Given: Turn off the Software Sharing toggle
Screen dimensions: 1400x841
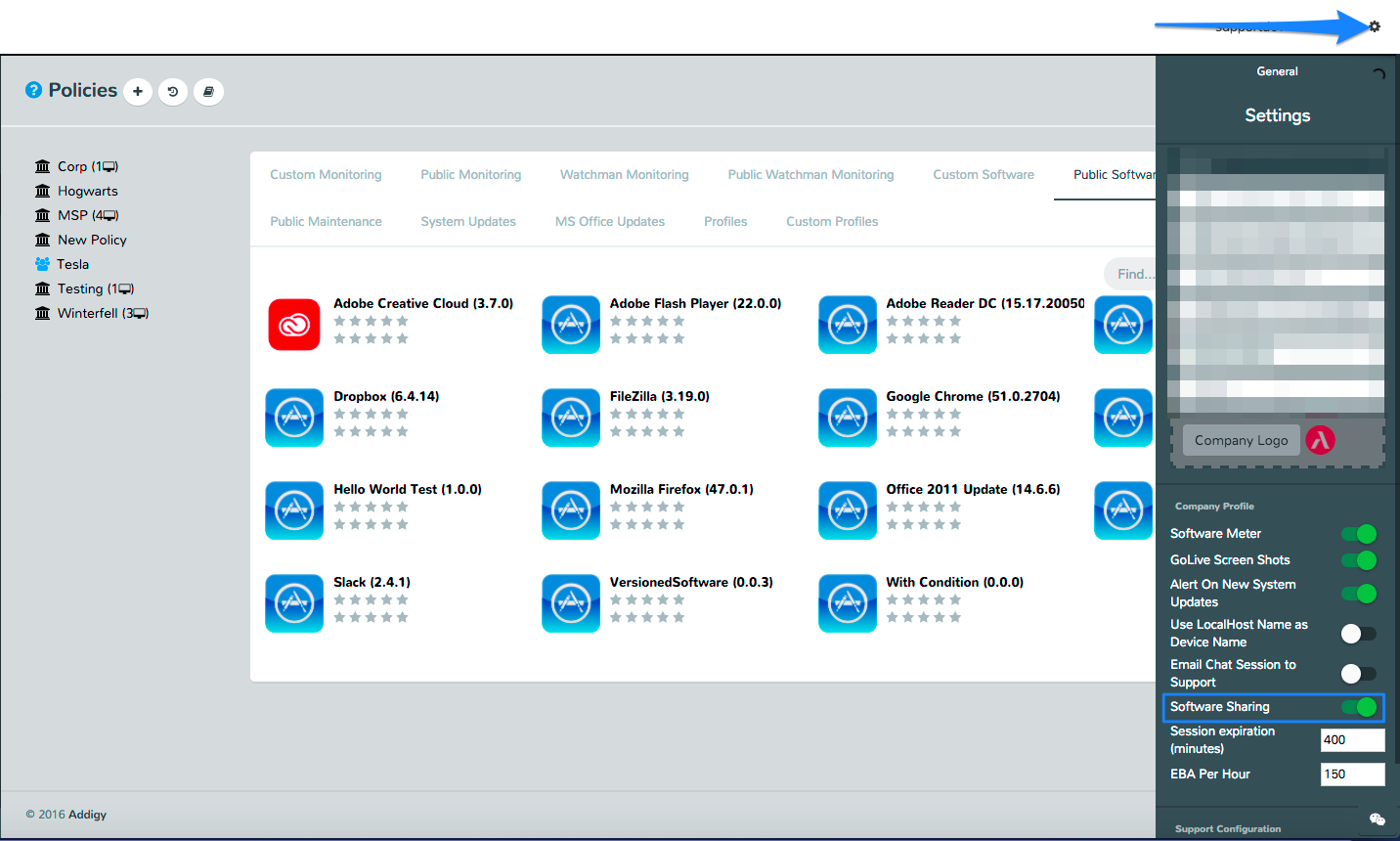Looking at the screenshot, I should point(1358,707).
